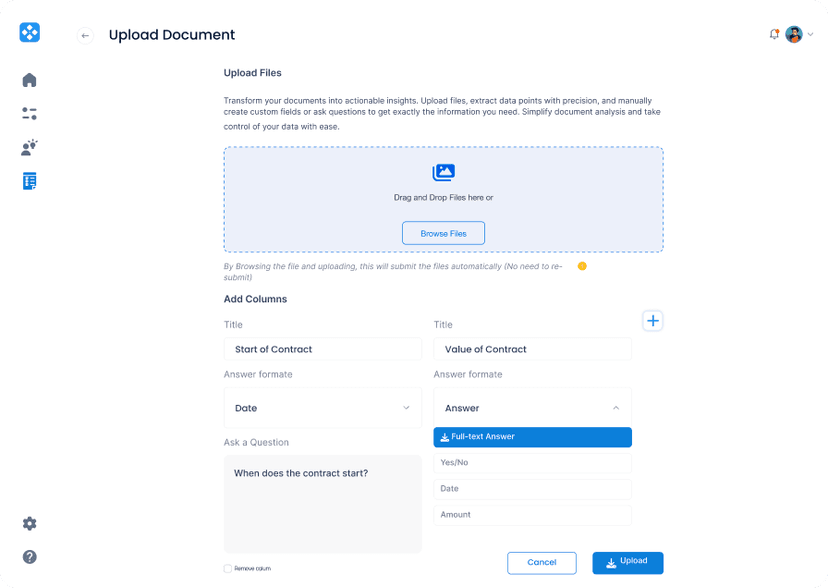Open the Date answer format dropdown

click(323, 408)
